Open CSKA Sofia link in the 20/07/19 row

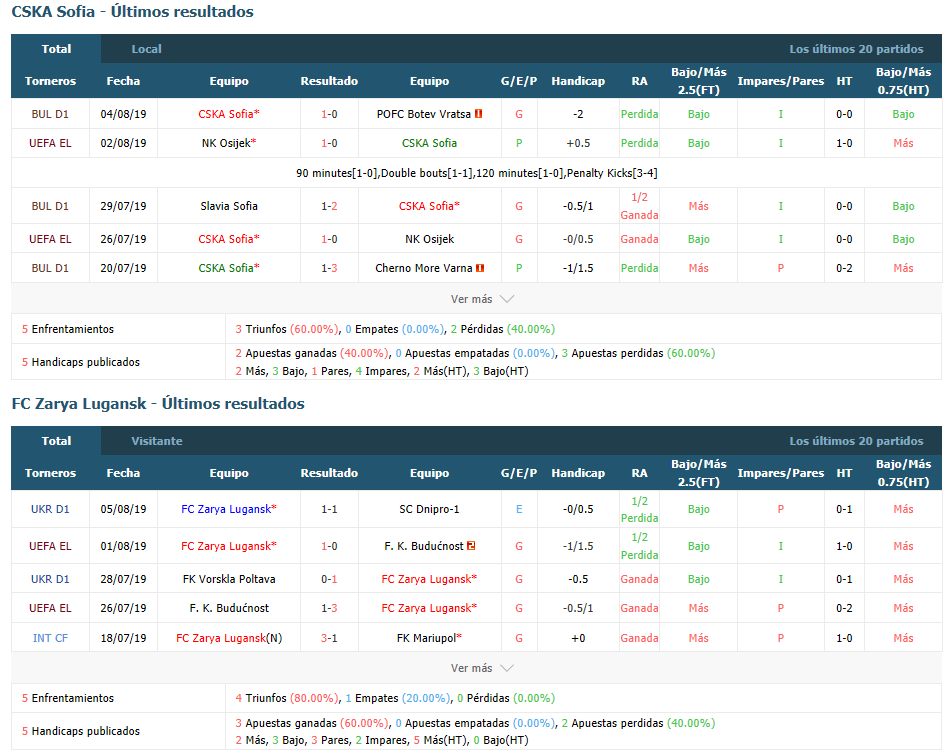[x=229, y=268]
